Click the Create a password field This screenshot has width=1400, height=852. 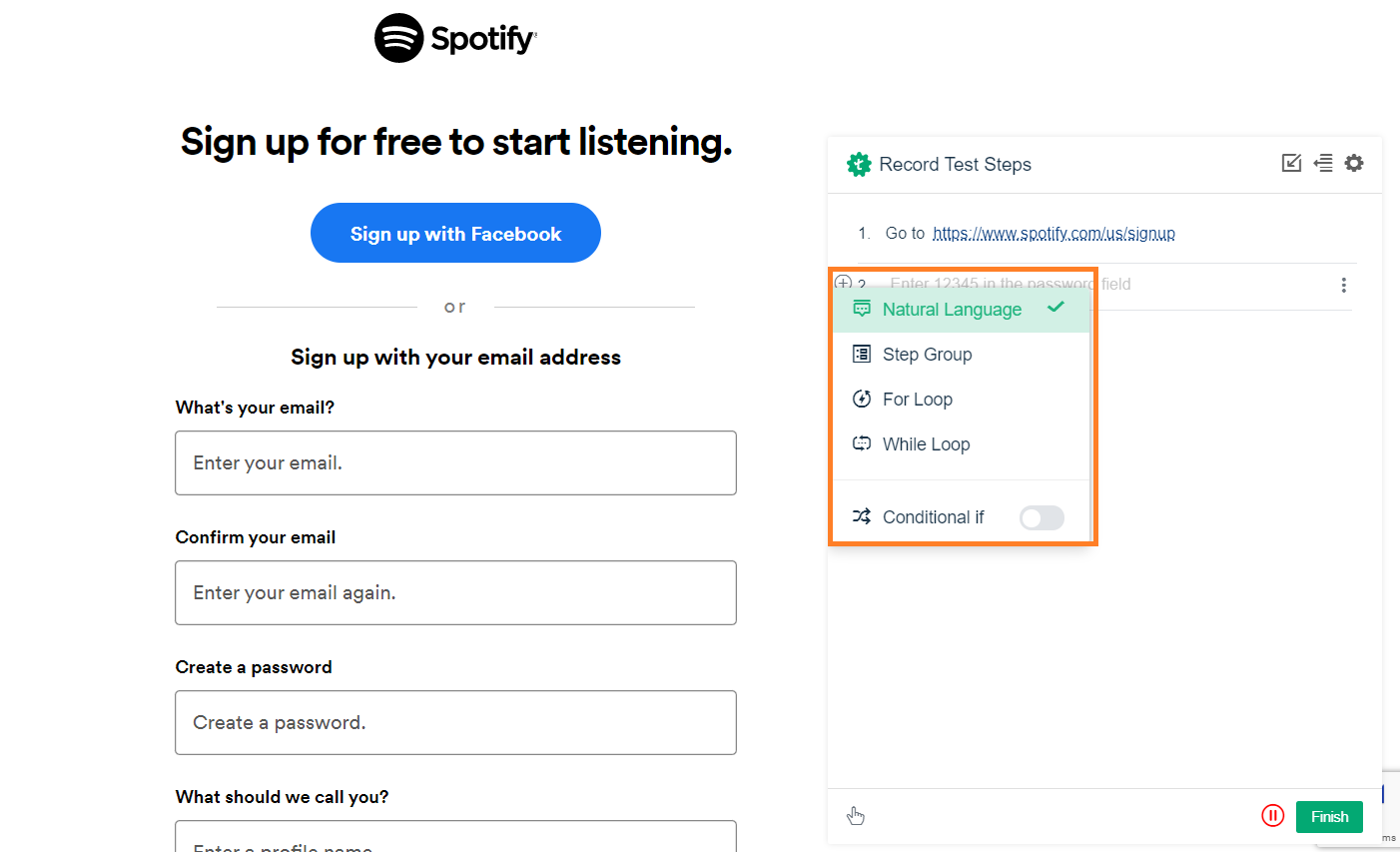point(455,722)
